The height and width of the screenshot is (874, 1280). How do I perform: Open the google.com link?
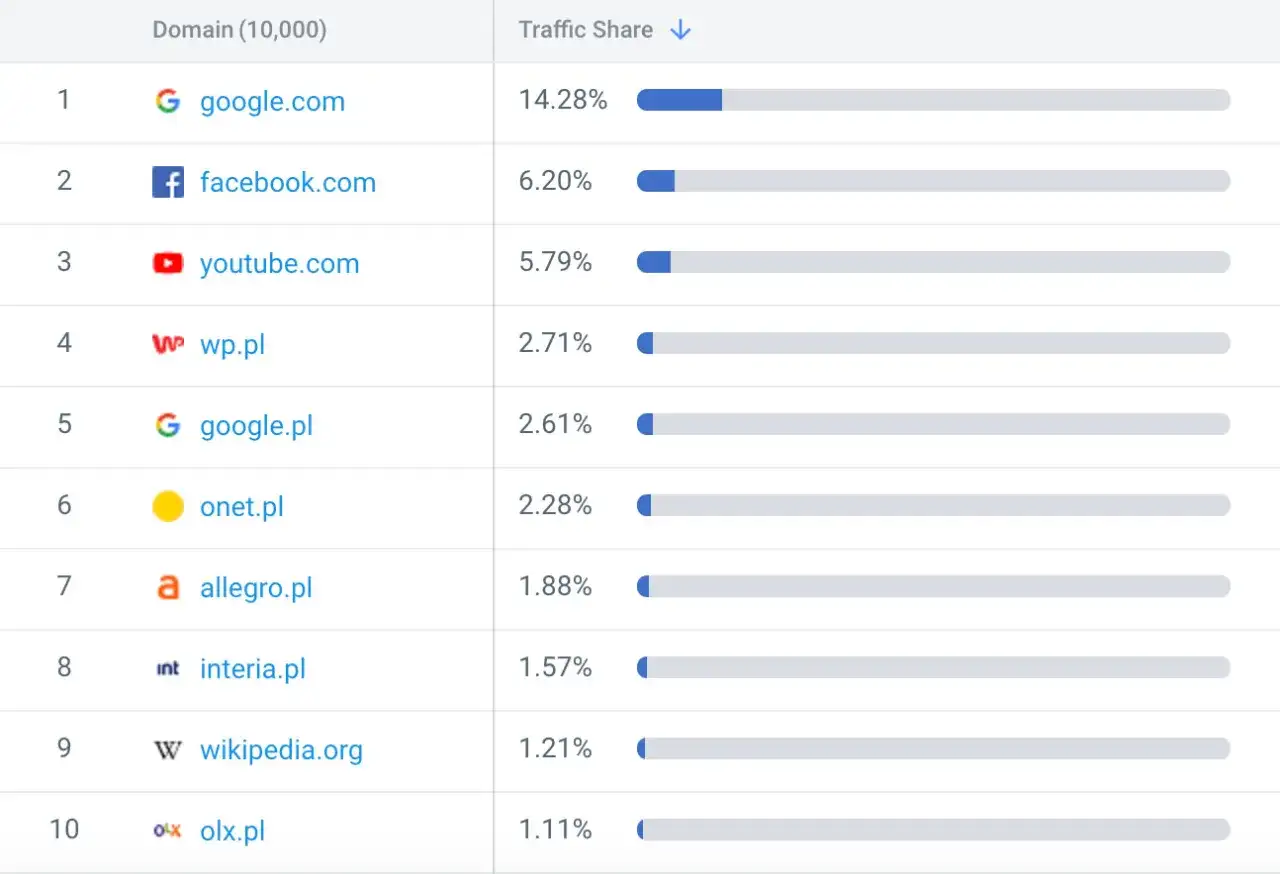[x=272, y=101]
